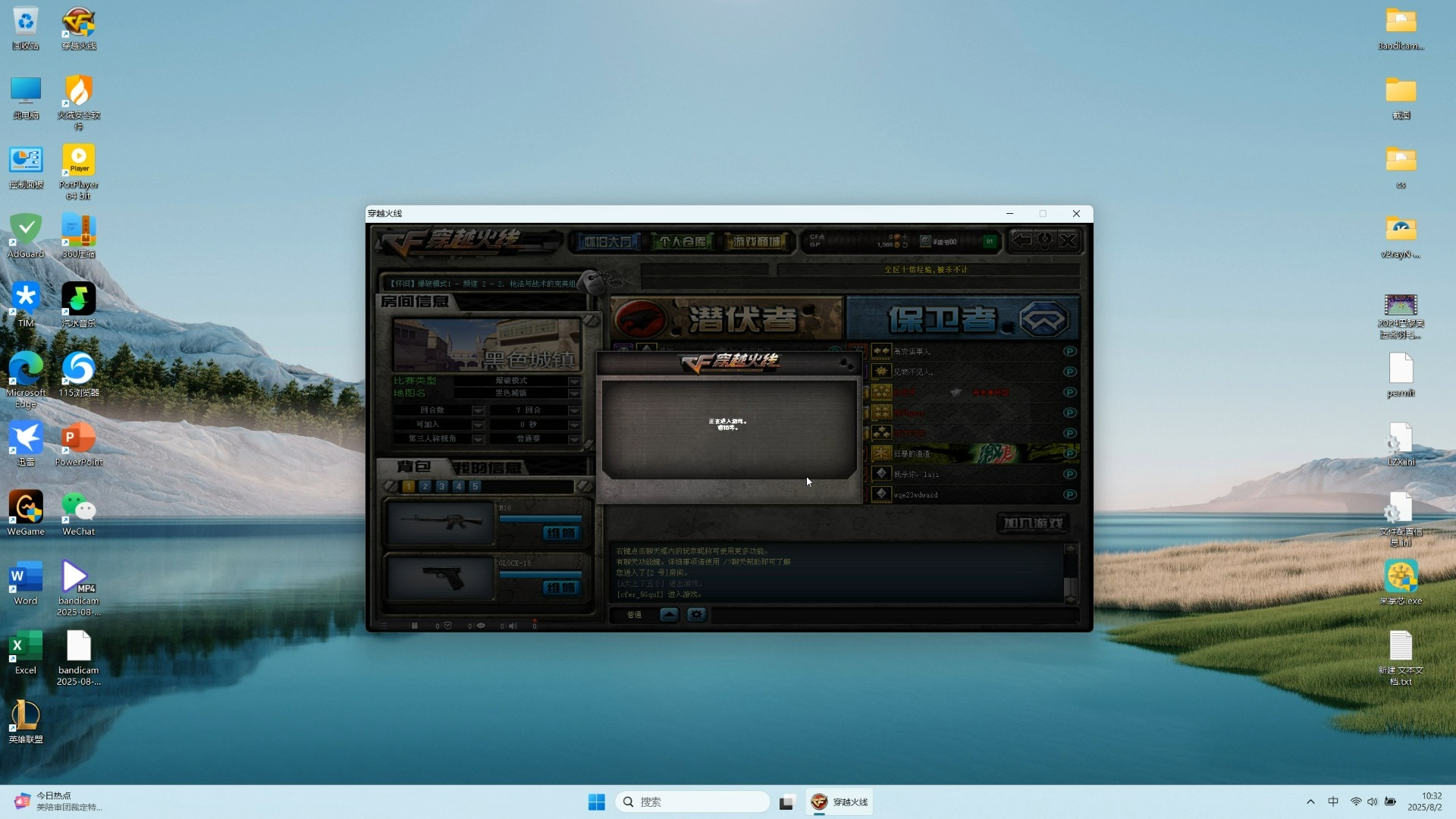Expand the 地图名 黑色城镇 dropdown
1456x819 pixels.
(574, 394)
